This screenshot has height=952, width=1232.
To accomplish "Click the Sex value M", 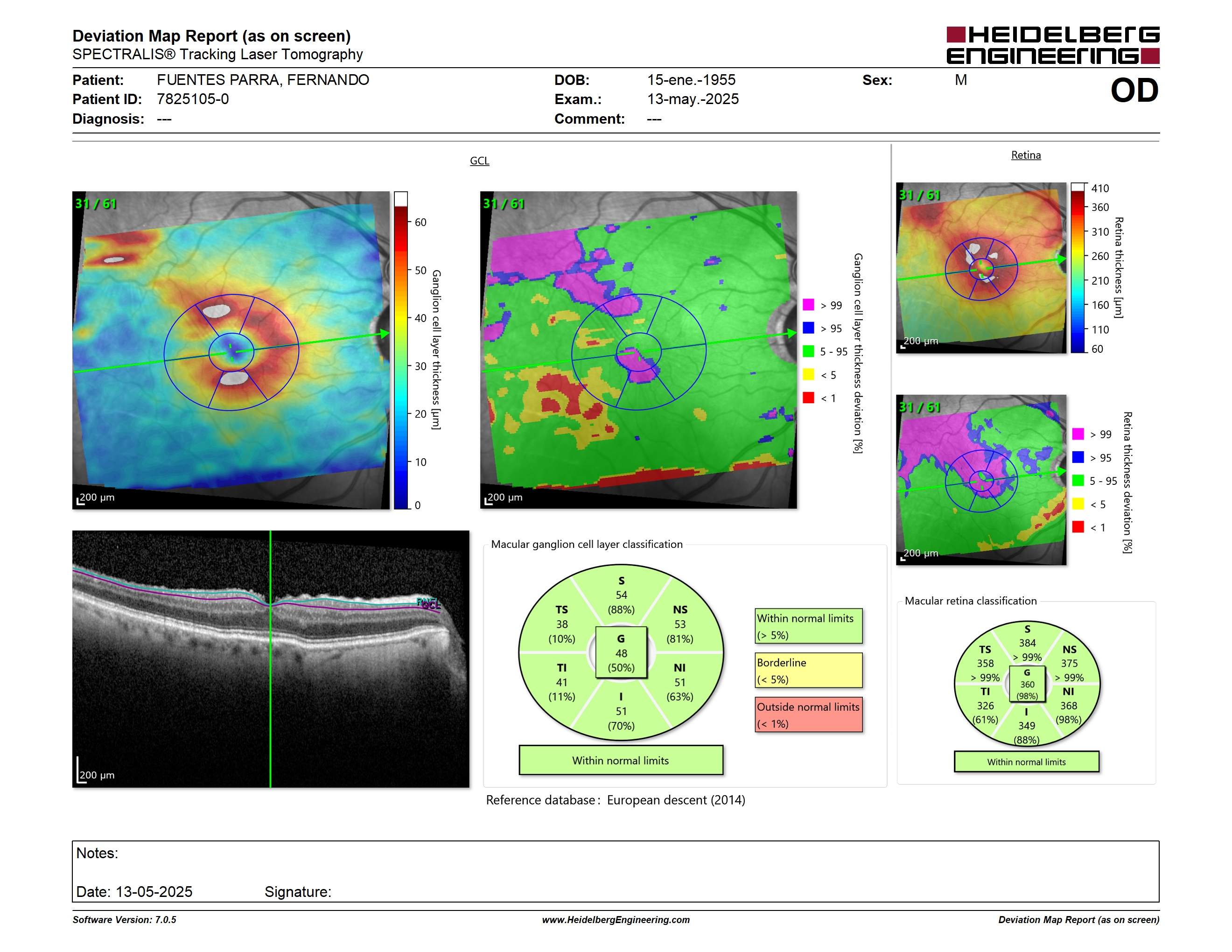I will (961, 80).
